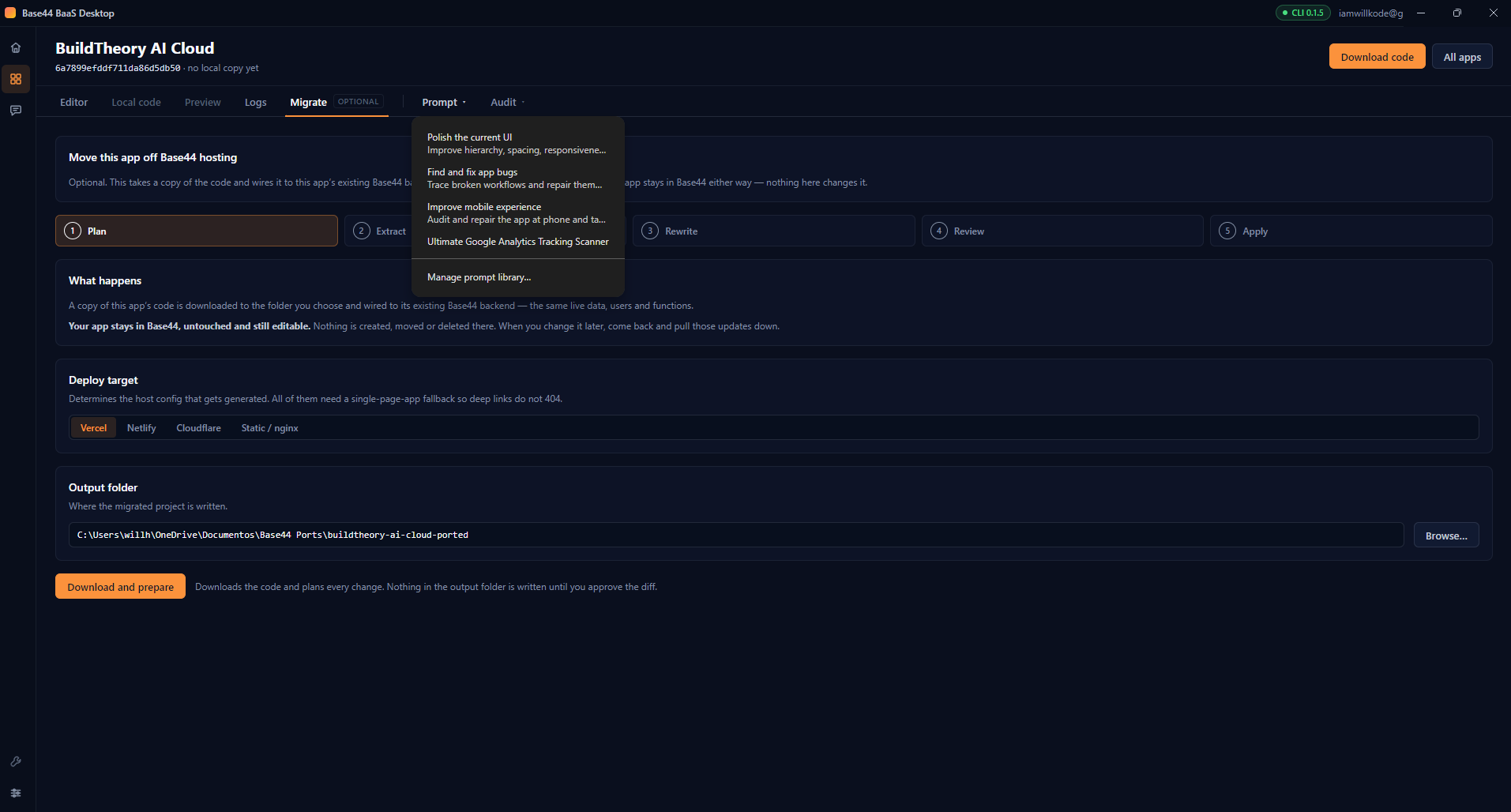Click the app ID 6a7899efddf711da86d5db50
The width and height of the screenshot is (1511, 812).
(x=118, y=69)
